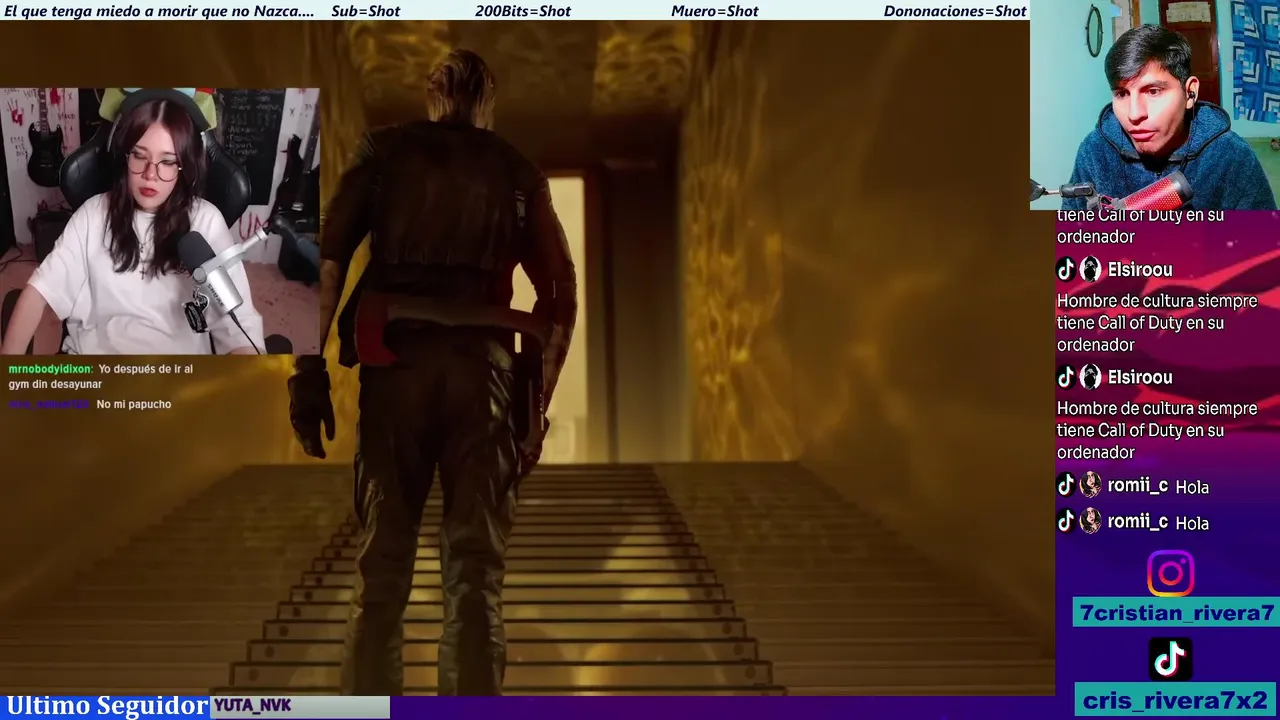Click the 'Ultimo Seguidor' label

point(106,706)
